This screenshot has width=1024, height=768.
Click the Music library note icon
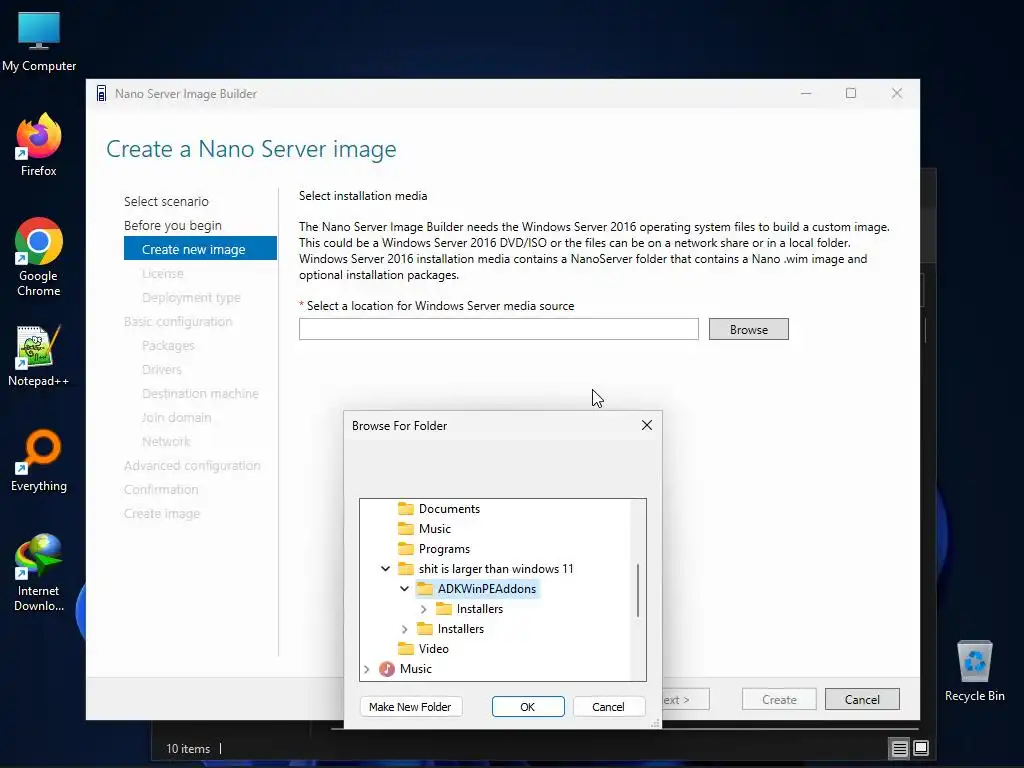tap(387, 669)
